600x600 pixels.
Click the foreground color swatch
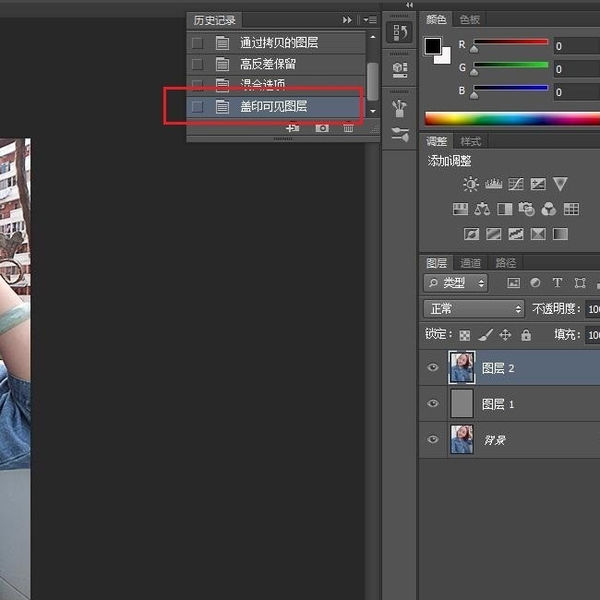(x=433, y=46)
